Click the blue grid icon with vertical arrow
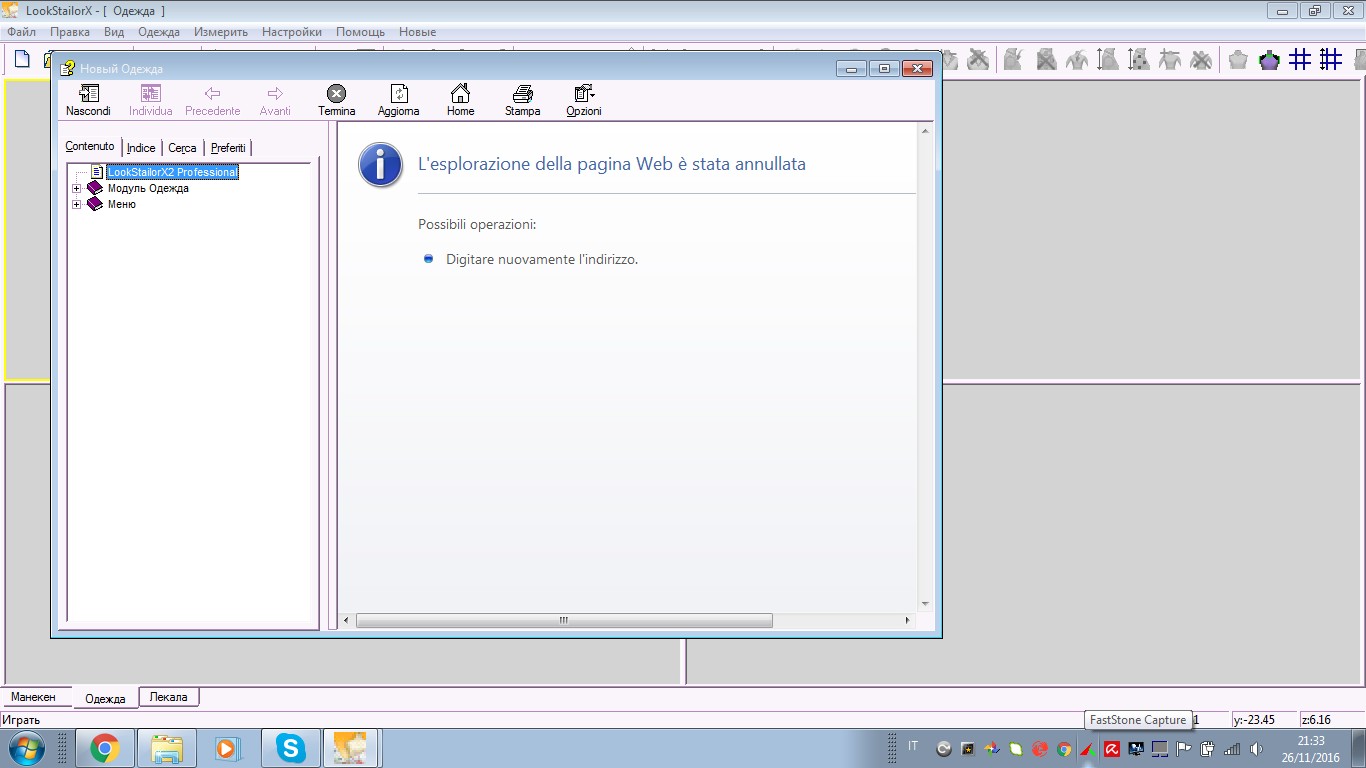Image resolution: width=1366 pixels, height=768 pixels. coord(1331,59)
